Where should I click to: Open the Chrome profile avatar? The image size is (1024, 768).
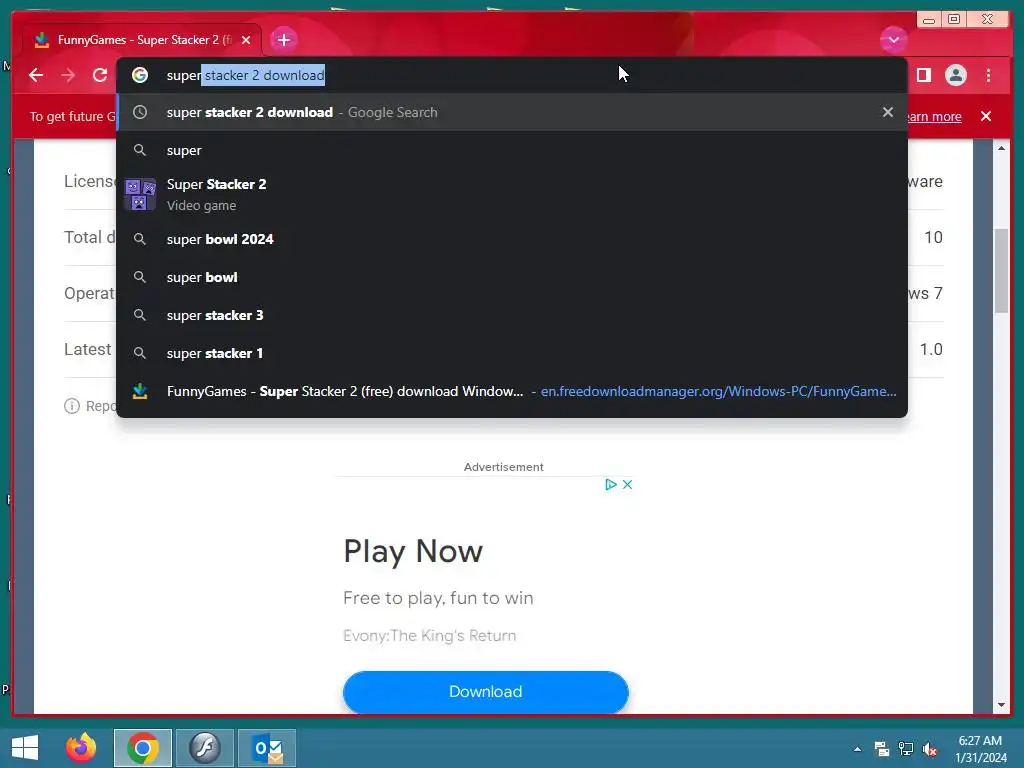click(955, 76)
